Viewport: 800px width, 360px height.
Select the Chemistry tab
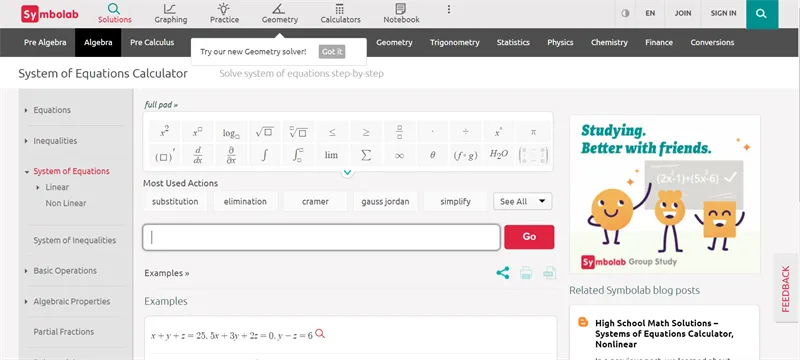[609, 42]
